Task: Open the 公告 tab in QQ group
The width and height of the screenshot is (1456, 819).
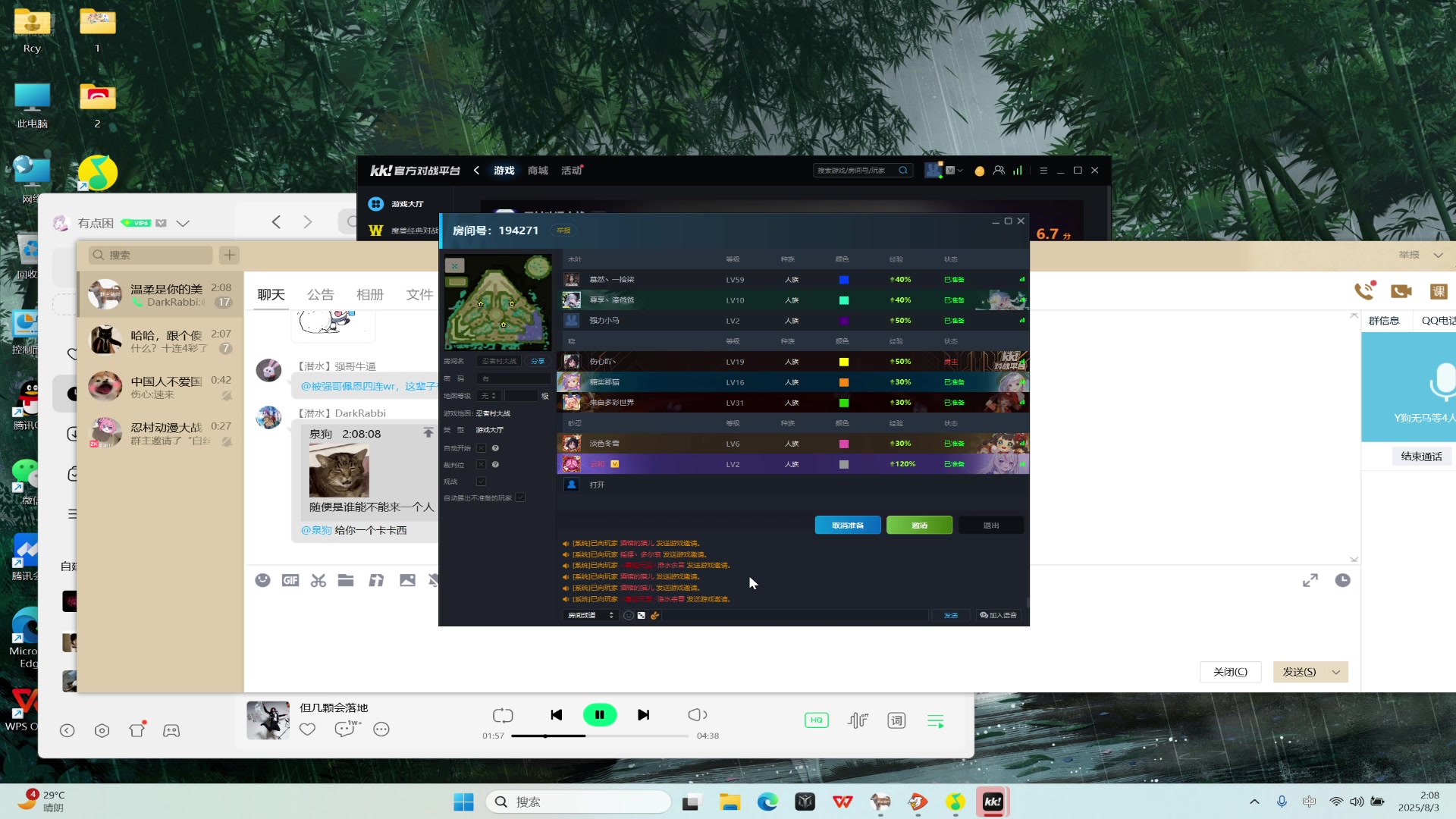Action: pos(320,294)
